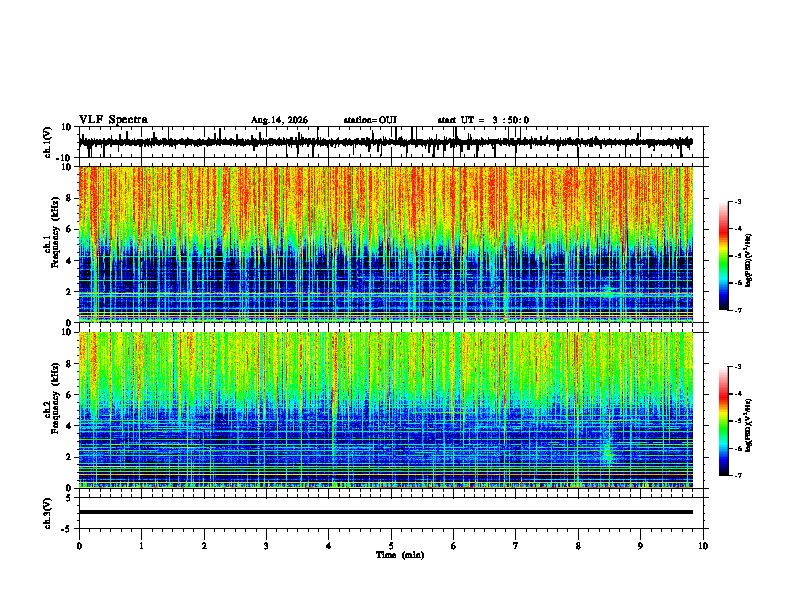The height and width of the screenshot is (612, 792).
Task: Click the time axis tick label "8"
Action: [x=578, y=546]
